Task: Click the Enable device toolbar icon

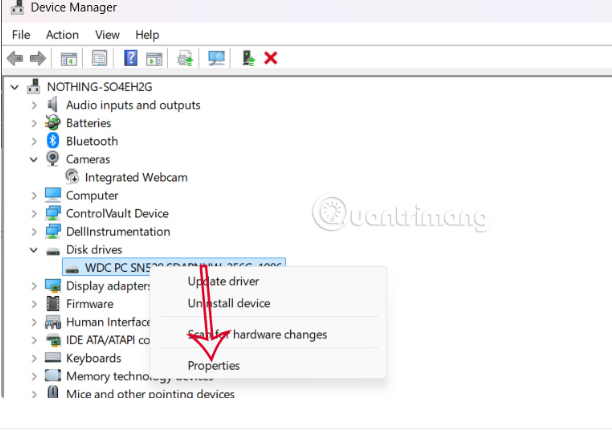Action: [248, 59]
